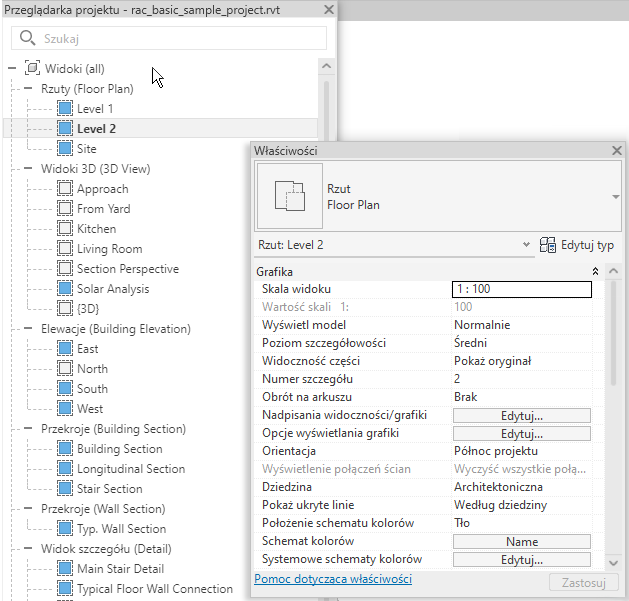Collapse the Widoki (all) tree node
Viewport: 629px width, 601px height.
click(12, 68)
